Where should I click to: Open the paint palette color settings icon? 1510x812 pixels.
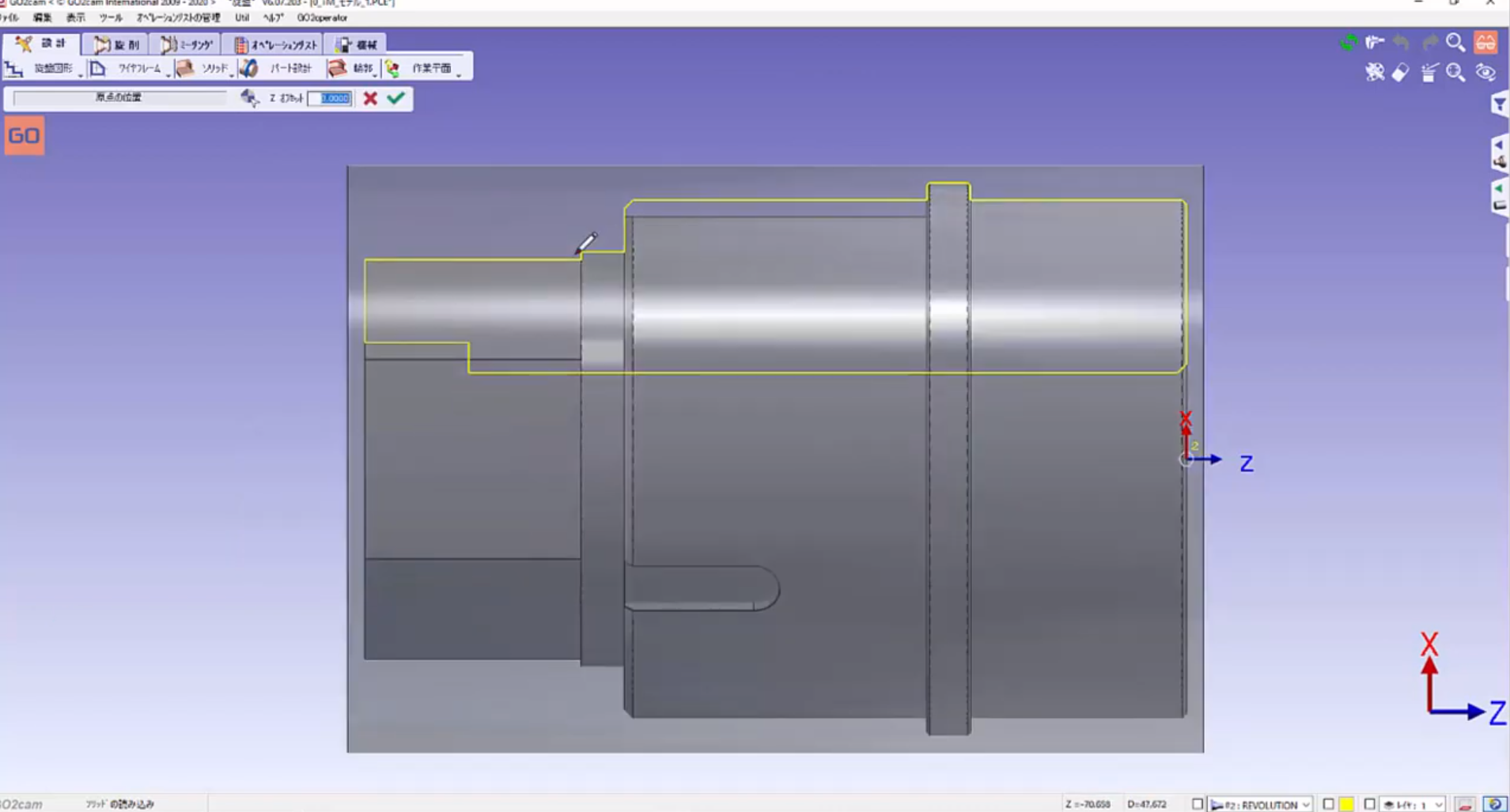coord(1374,73)
